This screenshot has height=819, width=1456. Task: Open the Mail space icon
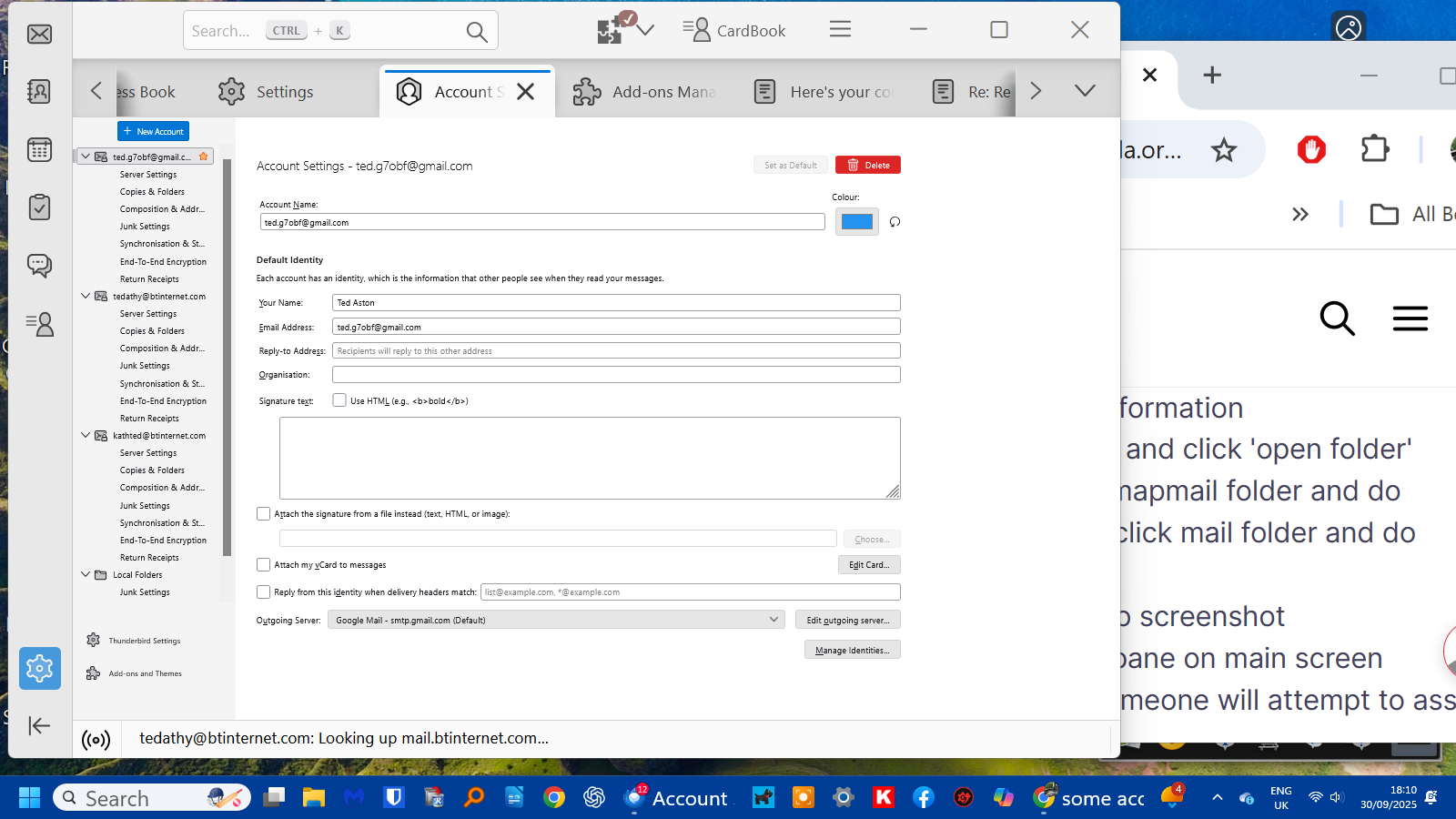(x=39, y=35)
